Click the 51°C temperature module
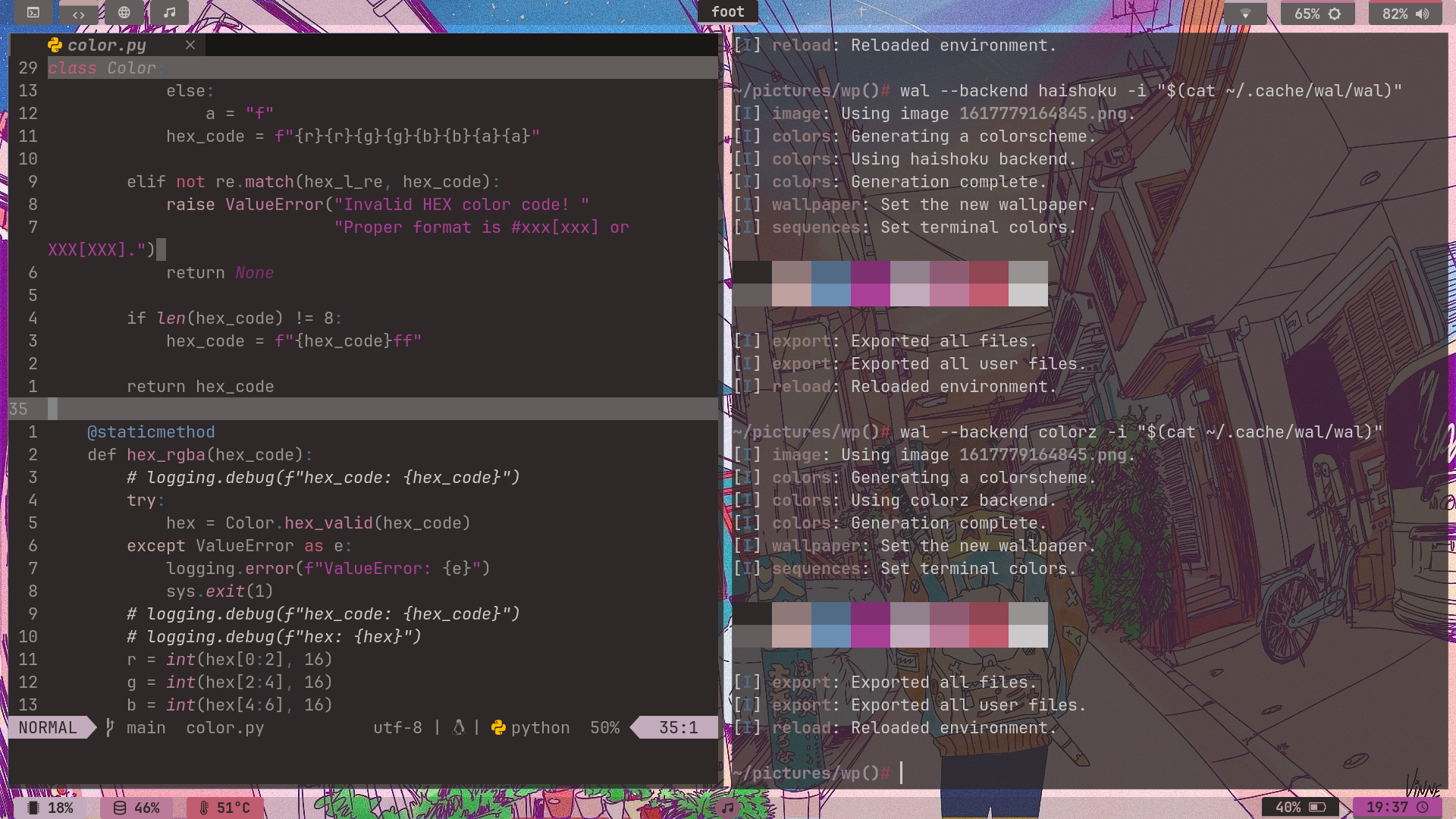1456x819 pixels. 225,808
